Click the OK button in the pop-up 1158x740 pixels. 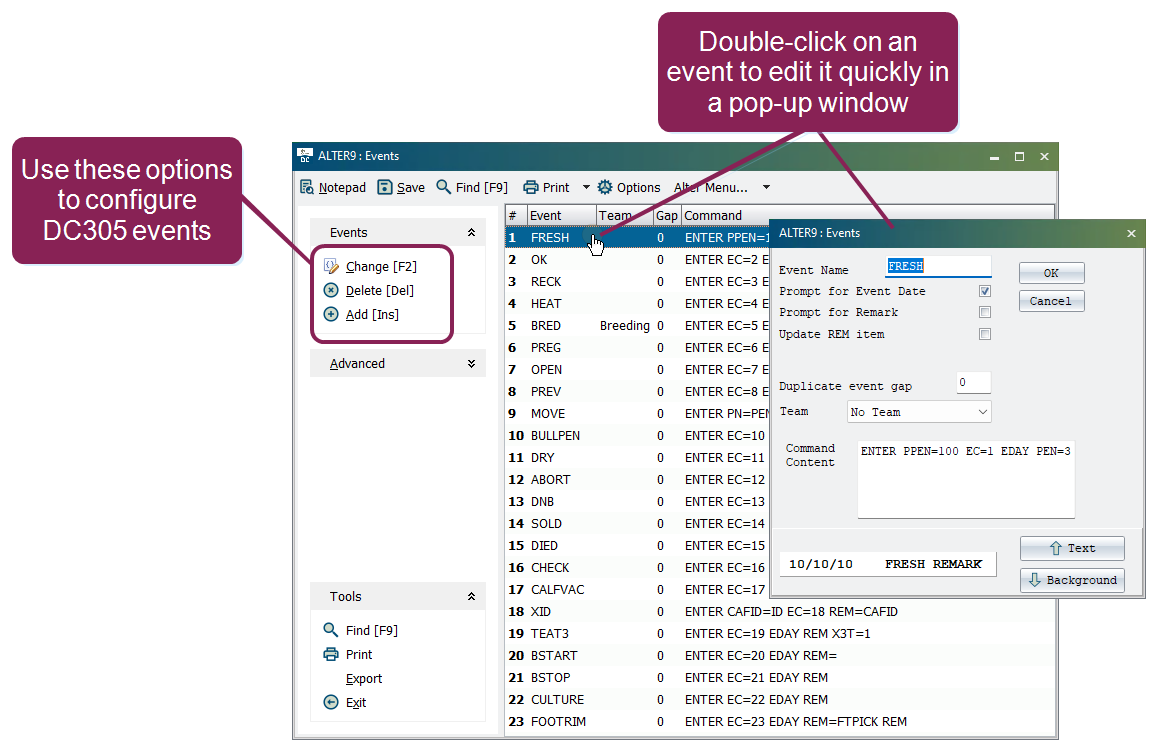[1052, 273]
